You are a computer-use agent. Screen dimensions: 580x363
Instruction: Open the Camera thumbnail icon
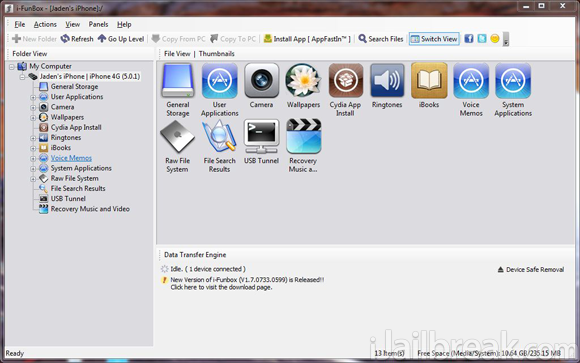(262, 81)
